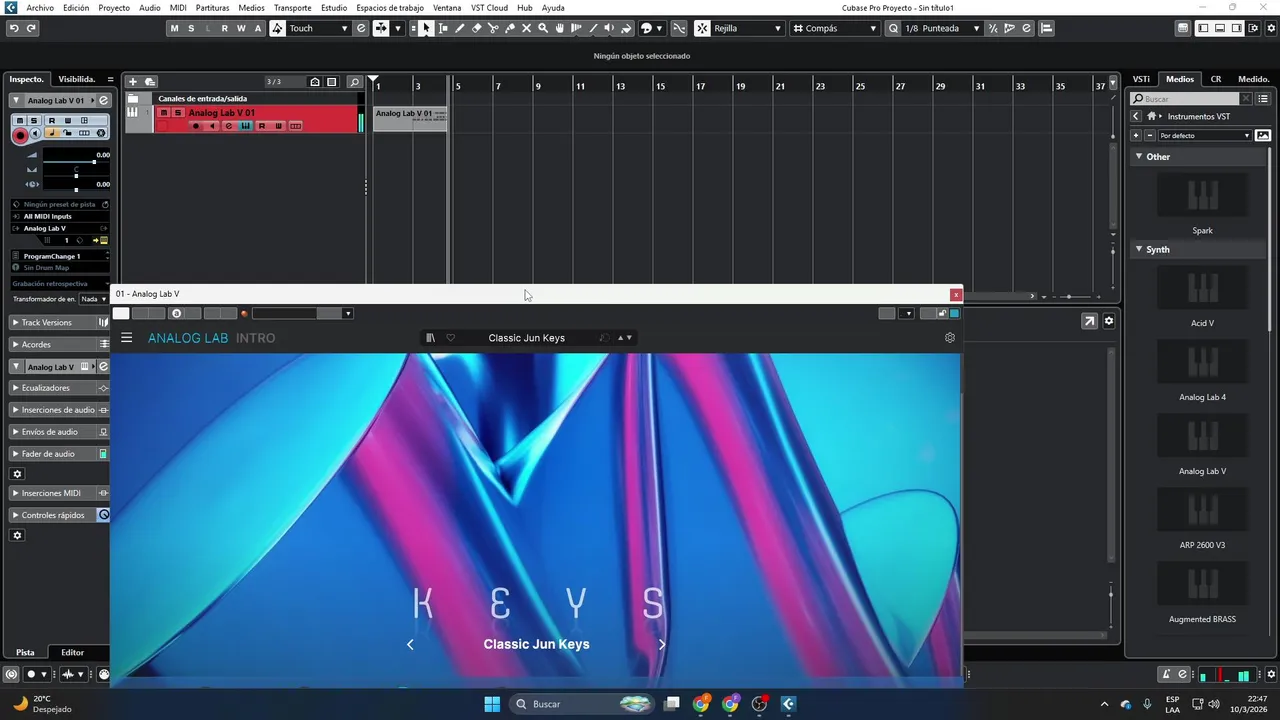Toggle global Solo (S) in toolbar
The width and height of the screenshot is (1280, 720).
pos(191,28)
